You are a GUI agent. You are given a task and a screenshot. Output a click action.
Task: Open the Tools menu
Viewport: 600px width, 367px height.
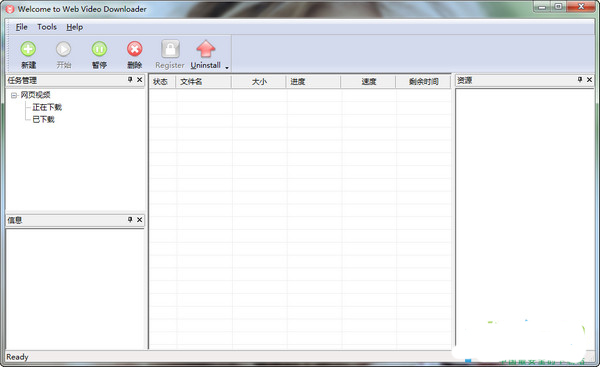tap(47, 27)
